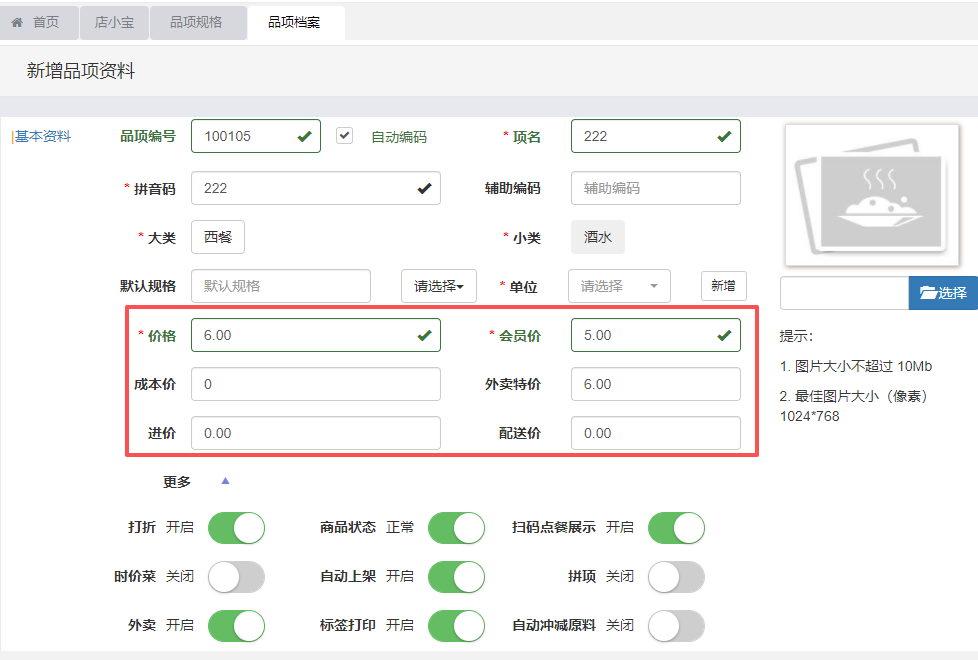This screenshot has height=660, width=978.
Task: Enable the 时价菜 toggle switch
Action: point(236,577)
